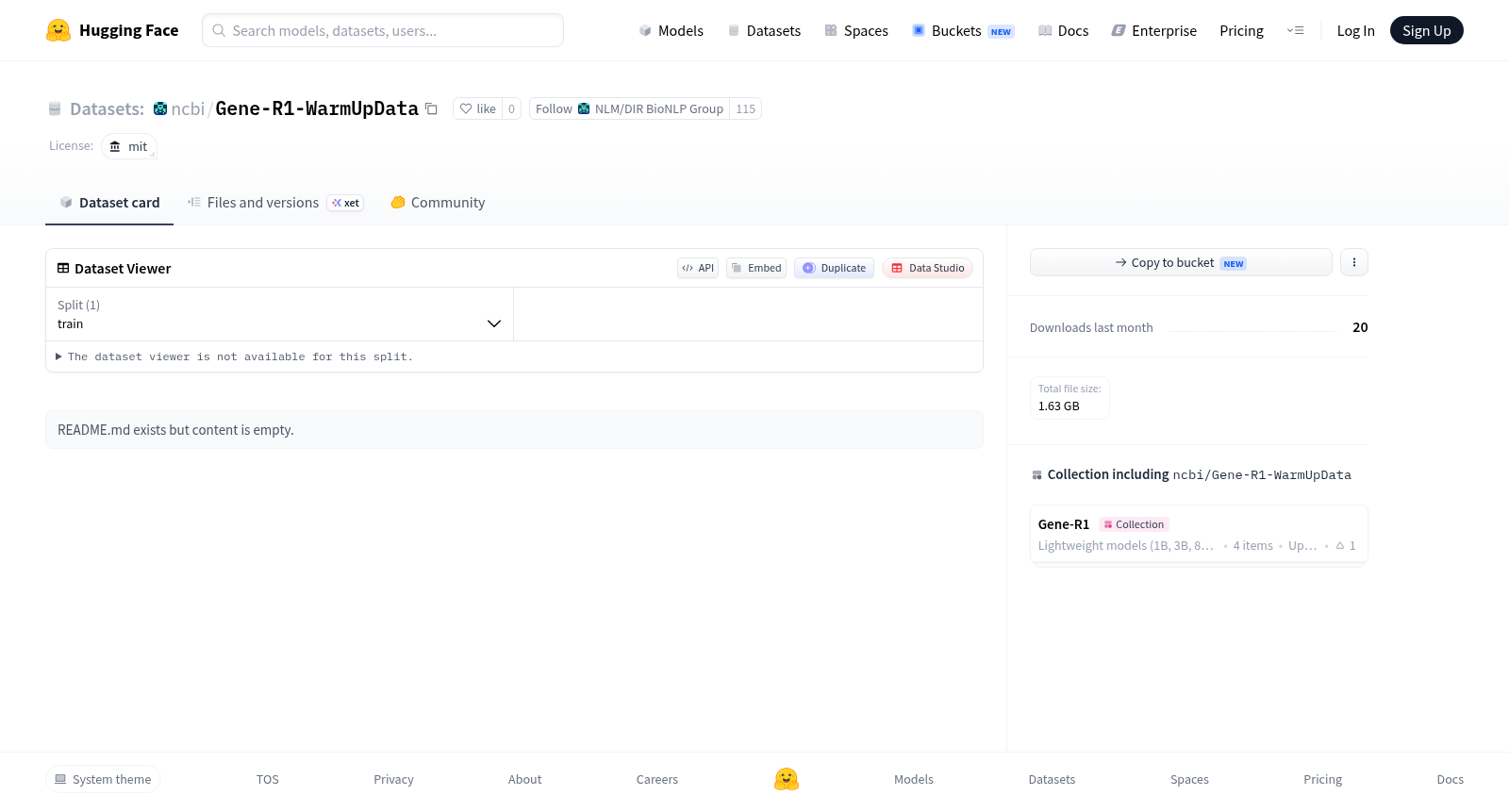Open the Docs footer link

(x=1450, y=779)
